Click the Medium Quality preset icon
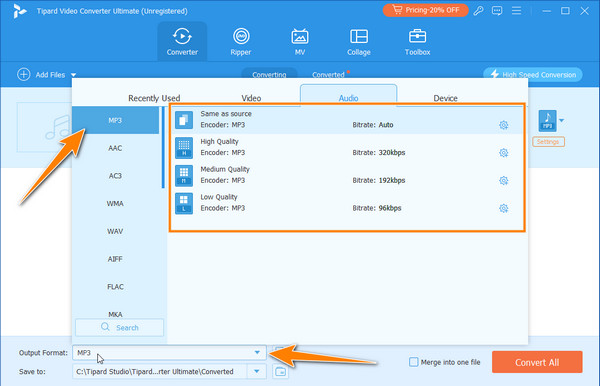600x386 pixels. point(184,176)
